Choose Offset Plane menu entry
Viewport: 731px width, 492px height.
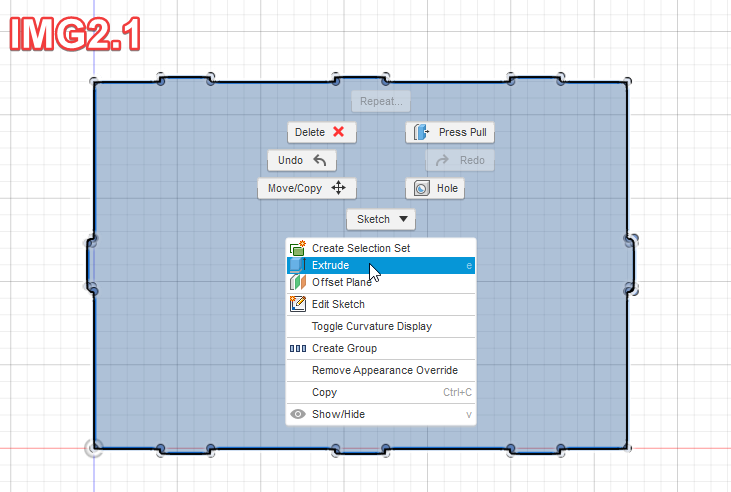click(381, 283)
